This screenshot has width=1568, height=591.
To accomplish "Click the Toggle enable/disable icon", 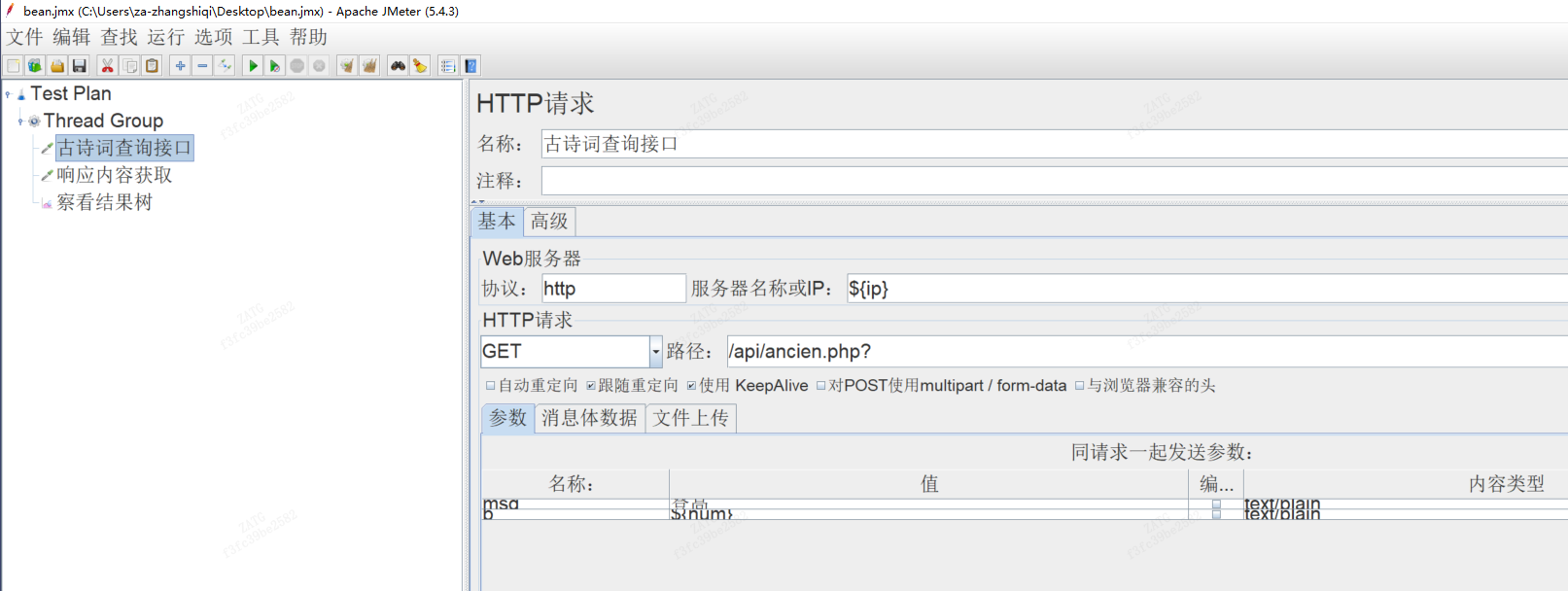I will pos(225,66).
